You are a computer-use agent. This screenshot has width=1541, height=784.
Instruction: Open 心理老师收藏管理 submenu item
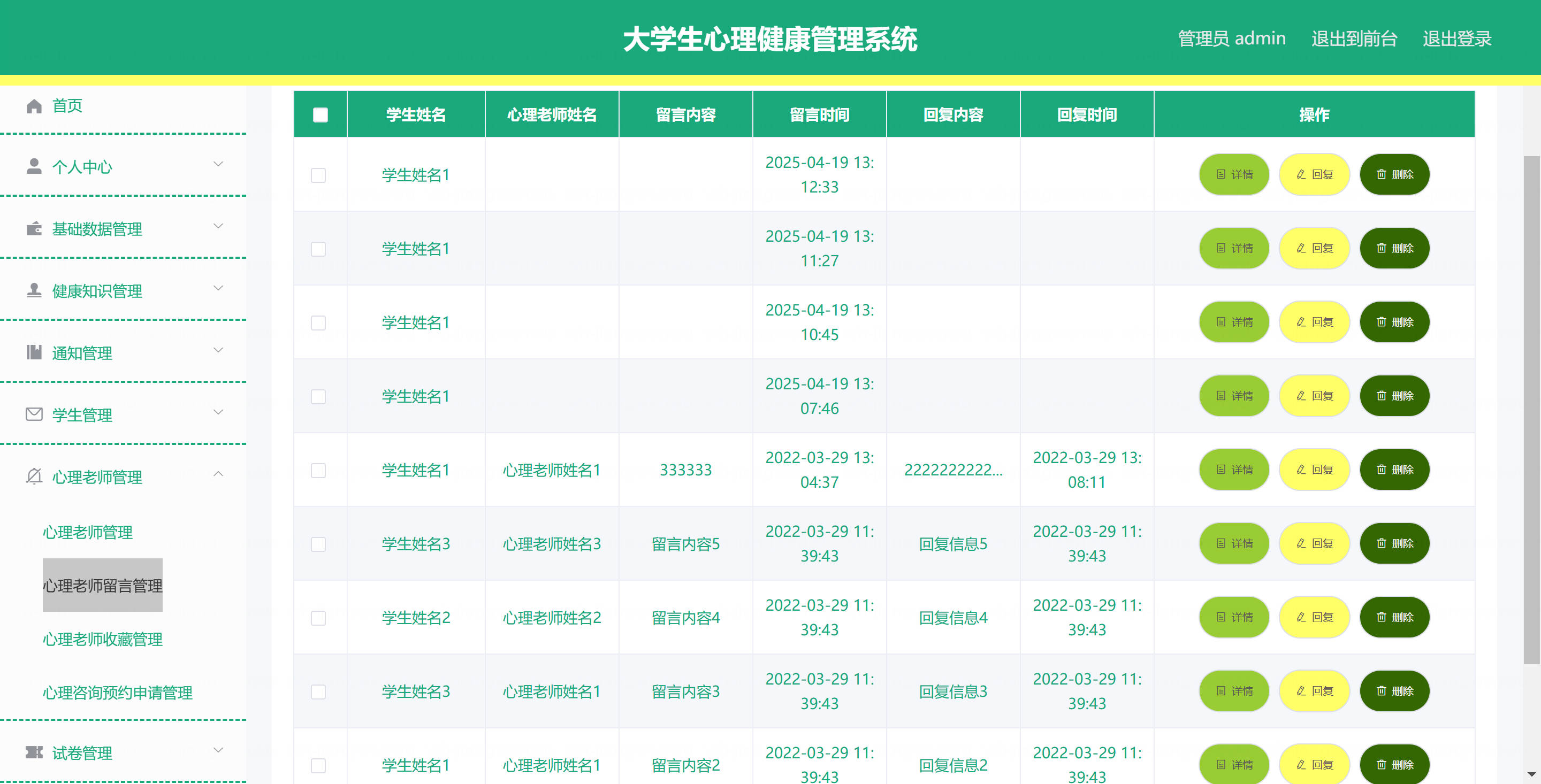pyautogui.click(x=102, y=639)
